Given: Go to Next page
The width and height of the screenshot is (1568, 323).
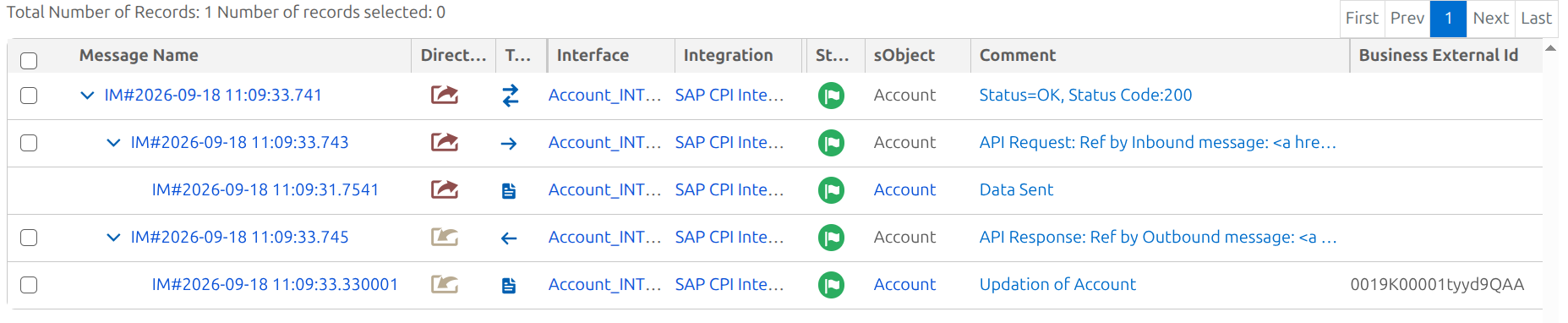Looking at the screenshot, I should (1490, 18).
